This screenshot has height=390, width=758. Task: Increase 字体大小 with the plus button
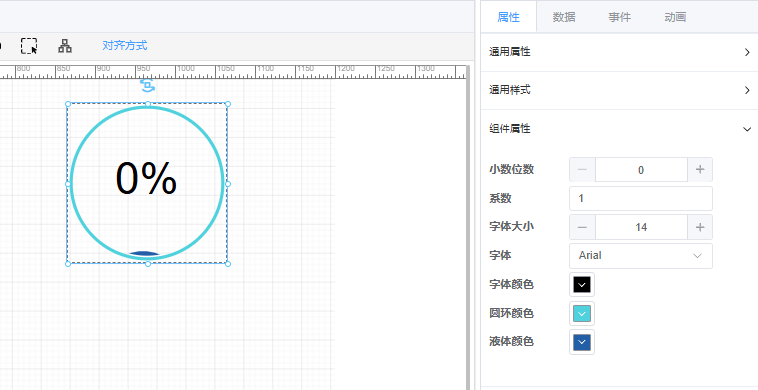tap(700, 227)
